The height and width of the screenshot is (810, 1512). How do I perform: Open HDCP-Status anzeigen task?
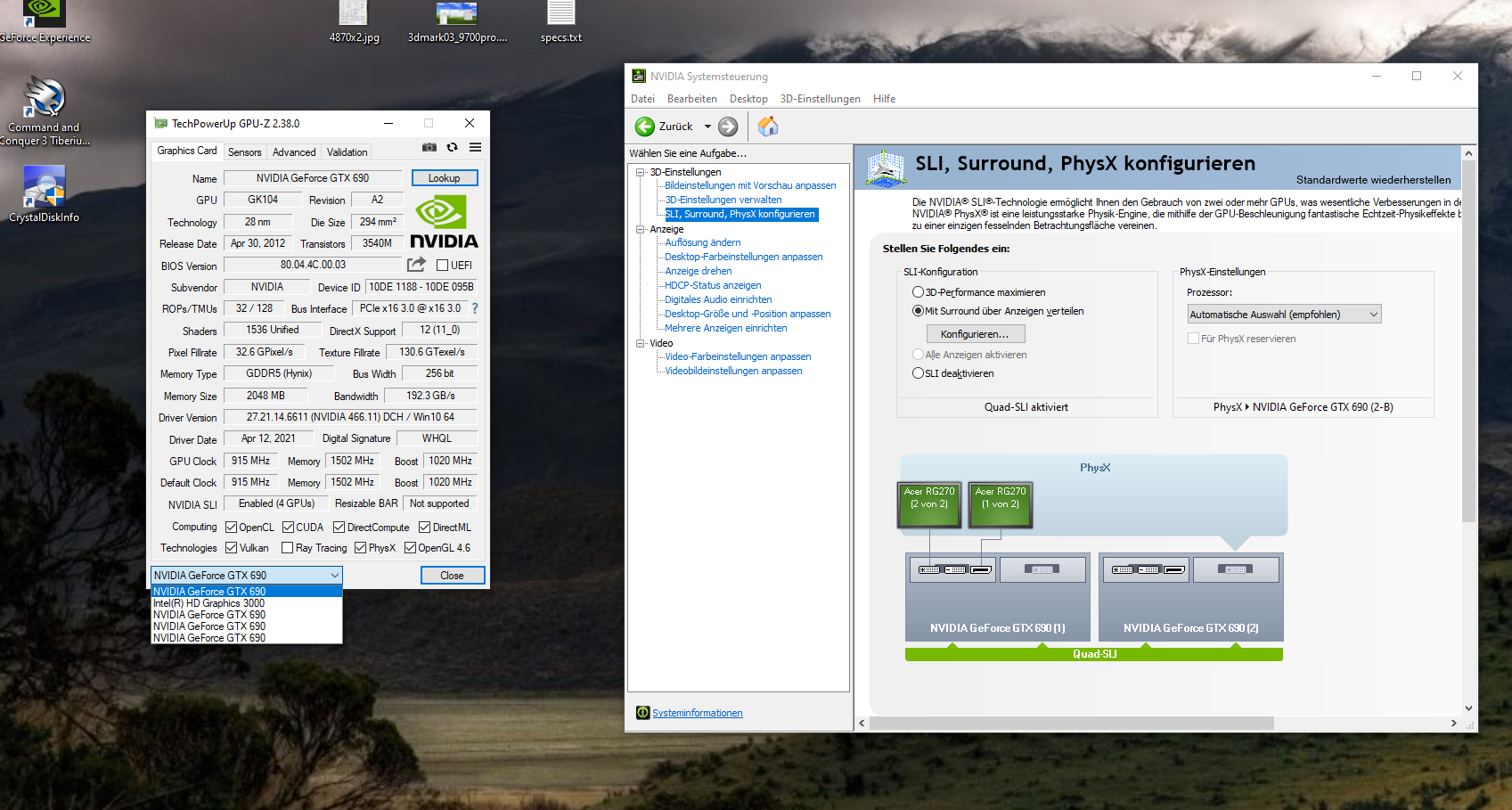713,285
